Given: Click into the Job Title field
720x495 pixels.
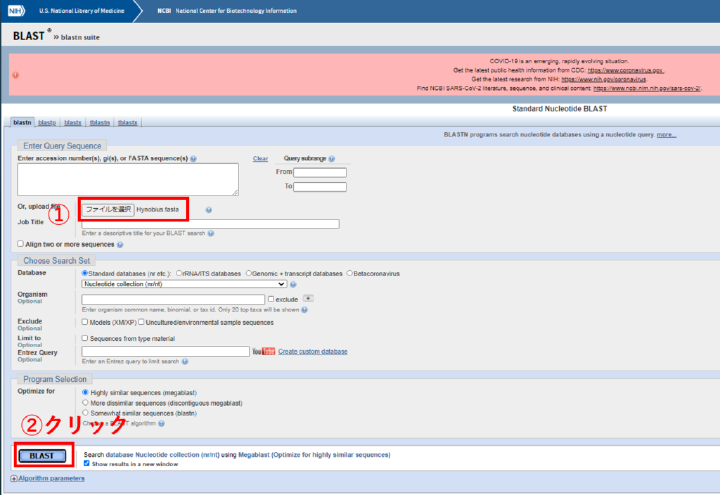Looking at the screenshot, I should (x=210, y=224).
